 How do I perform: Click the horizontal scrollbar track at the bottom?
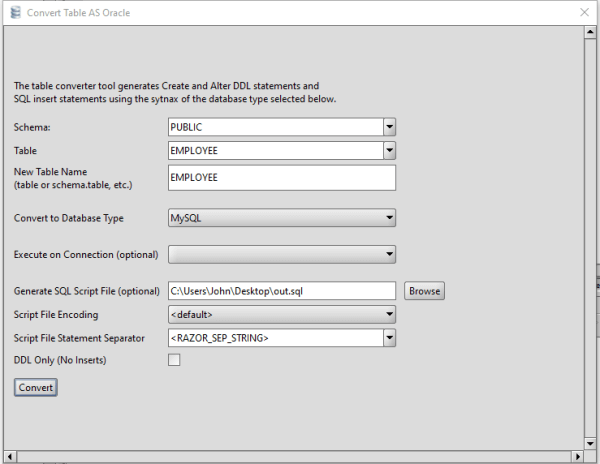pos(300,457)
